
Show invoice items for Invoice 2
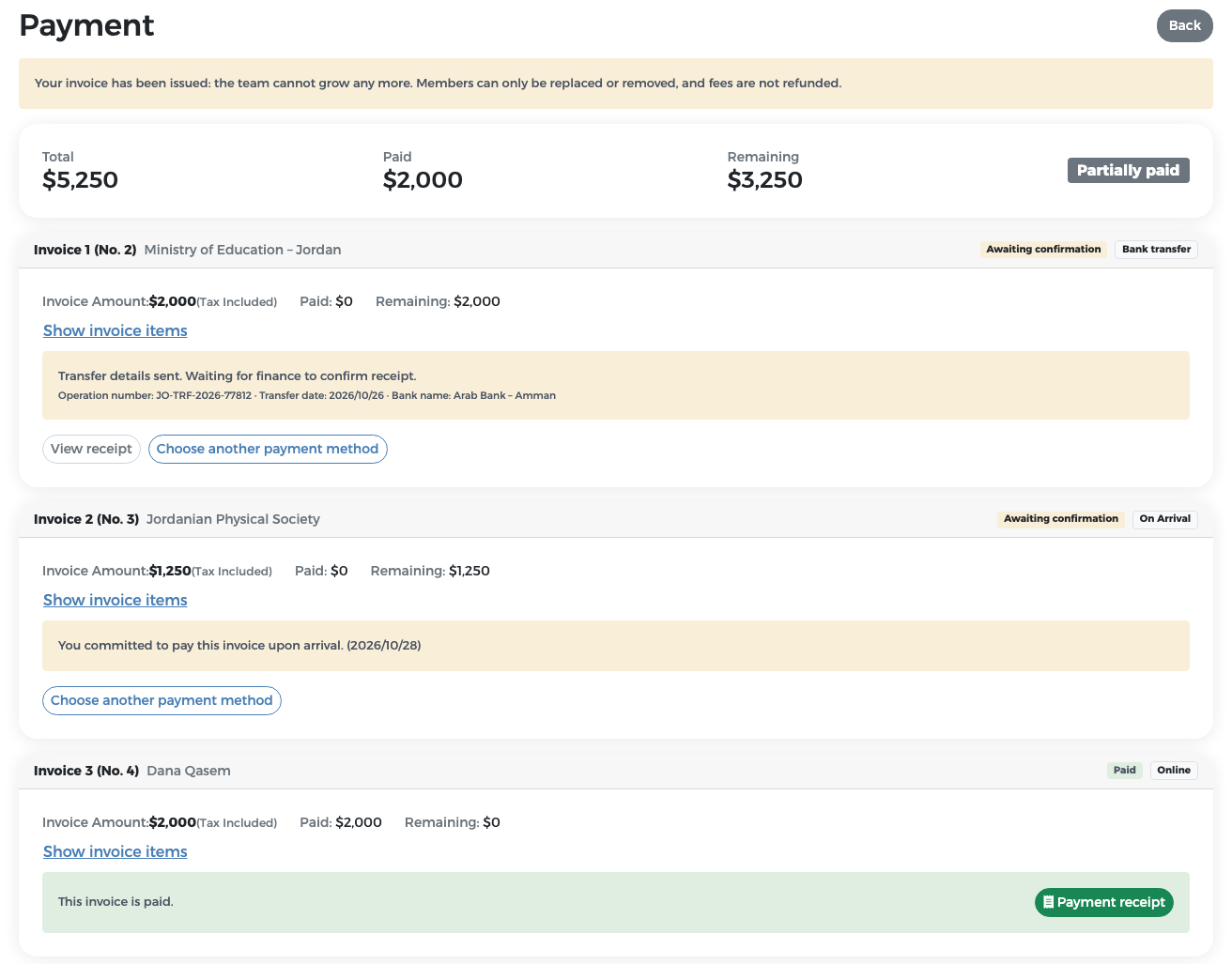(x=115, y=600)
